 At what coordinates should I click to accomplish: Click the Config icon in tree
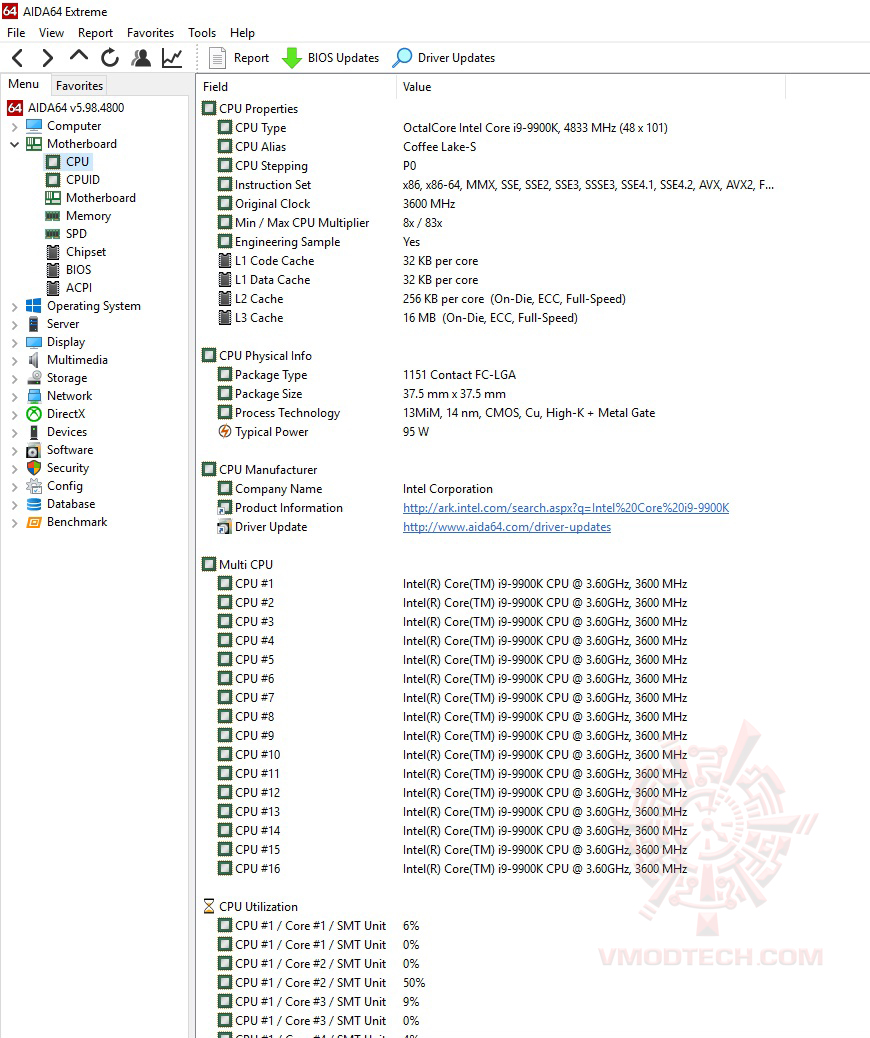click(x=34, y=486)
